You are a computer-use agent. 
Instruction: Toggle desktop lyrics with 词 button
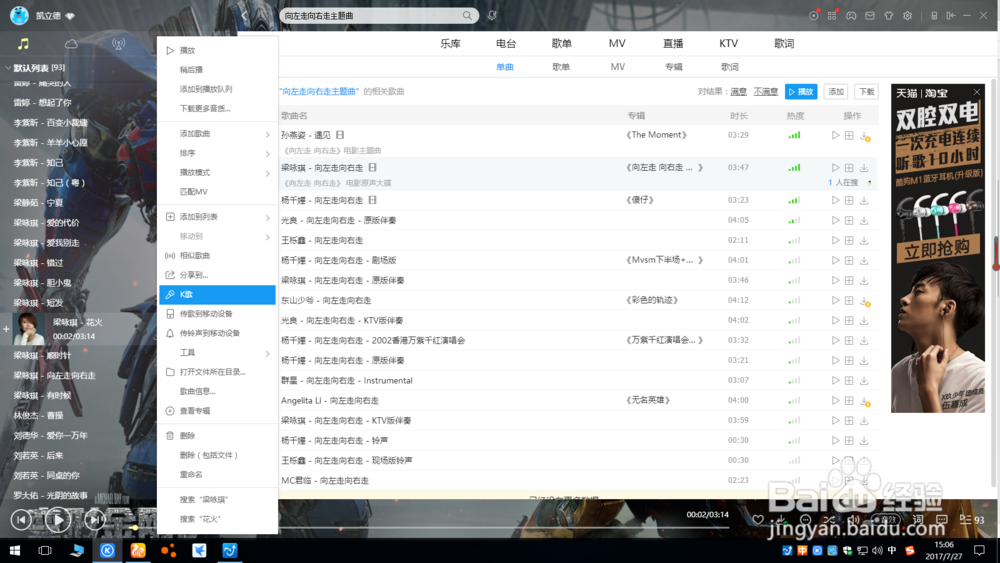coord(918,520)
